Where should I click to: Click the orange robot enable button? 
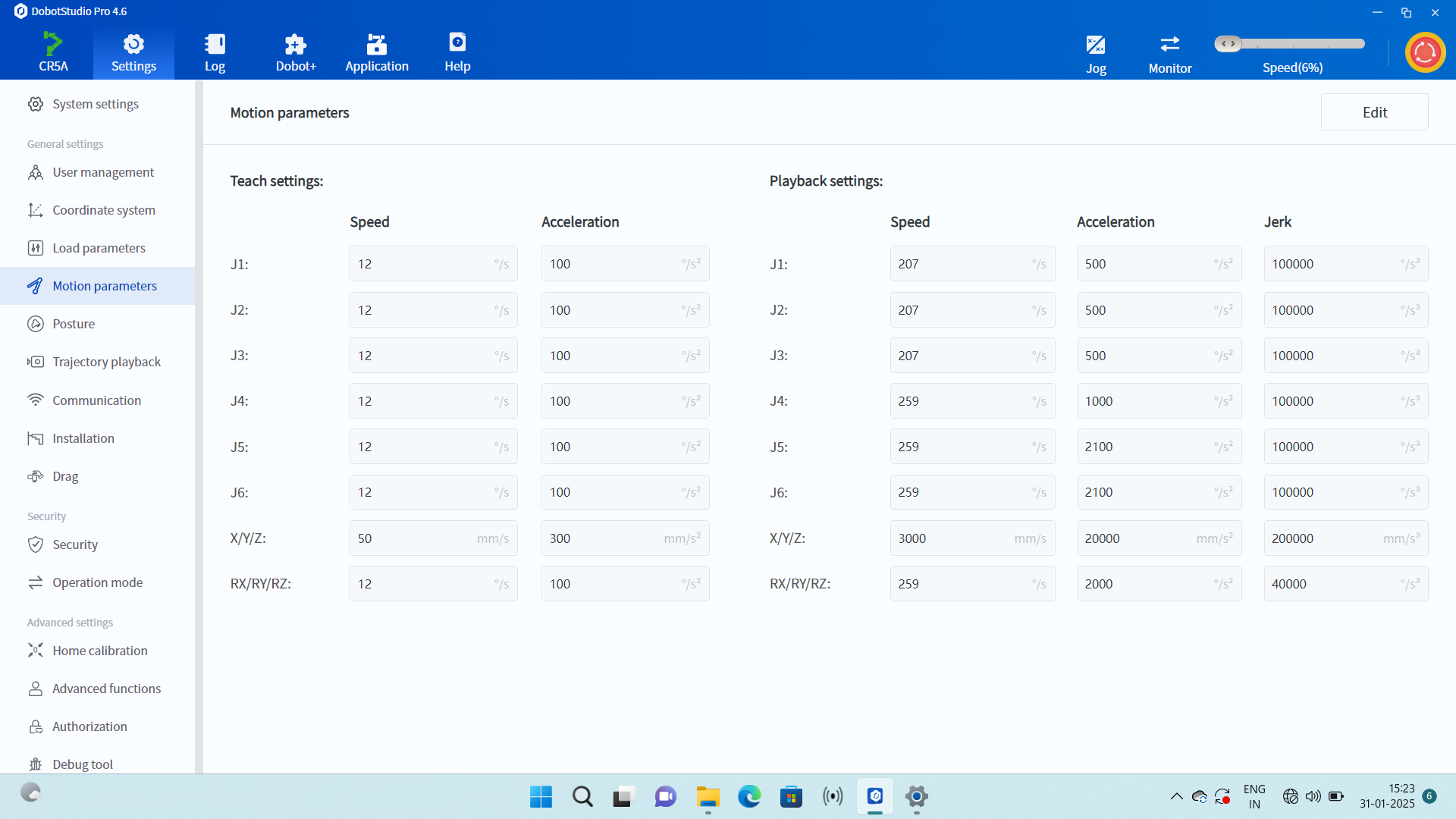click(1425, 53)
